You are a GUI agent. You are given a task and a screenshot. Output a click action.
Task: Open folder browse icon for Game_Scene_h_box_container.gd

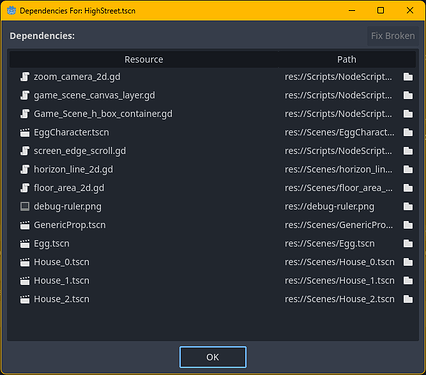(408, 114)
